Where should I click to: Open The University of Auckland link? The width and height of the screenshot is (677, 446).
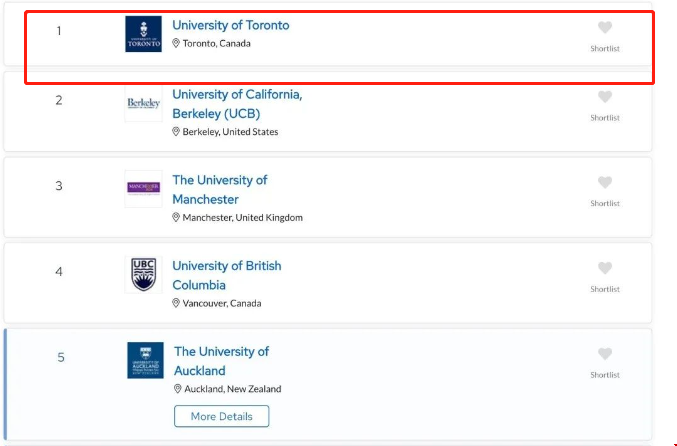point(221,361)
